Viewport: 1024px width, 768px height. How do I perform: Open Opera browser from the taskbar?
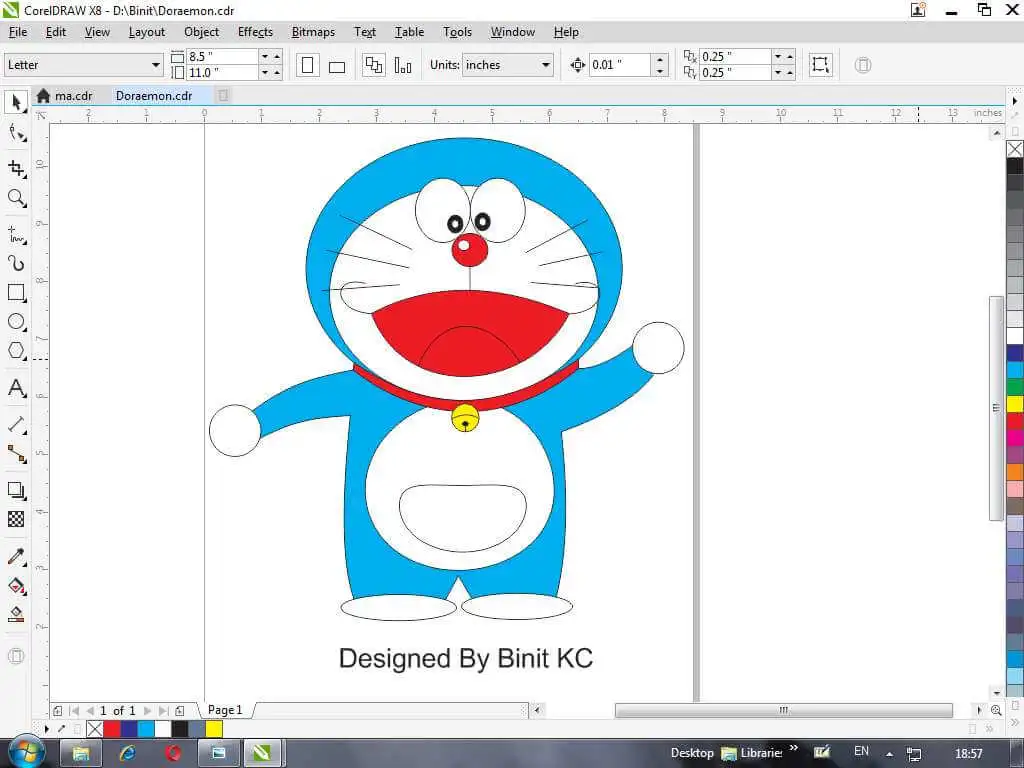pyautogui.click(x=172, y=754)
